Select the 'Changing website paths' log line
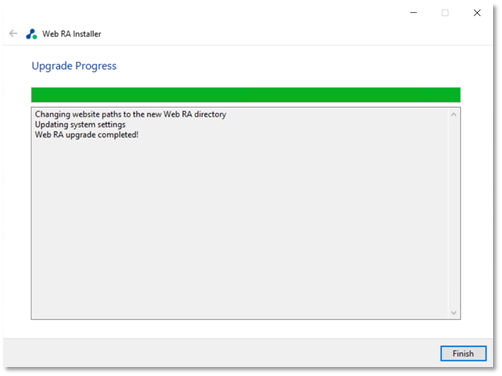This screenshot has width=502, height=376. (x=131, y=114)
